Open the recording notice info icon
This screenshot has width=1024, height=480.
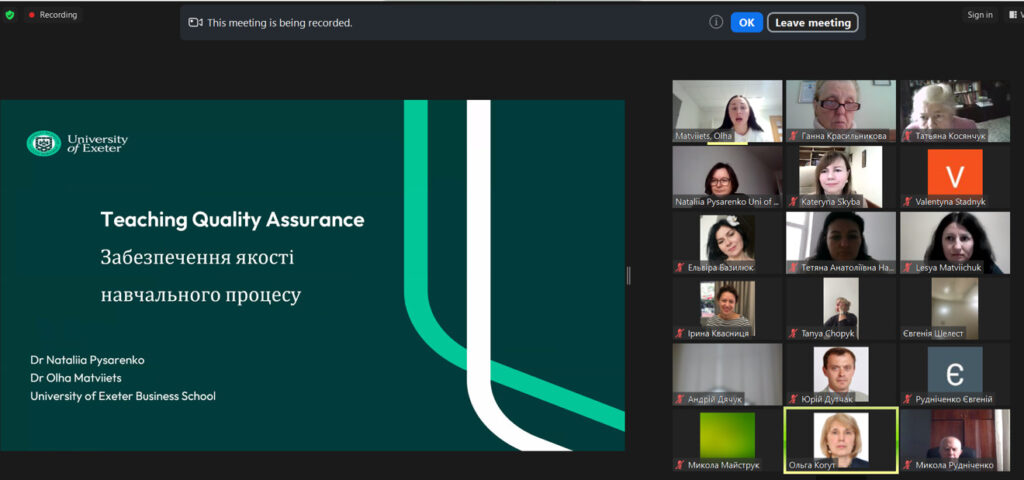pos(716,22)
